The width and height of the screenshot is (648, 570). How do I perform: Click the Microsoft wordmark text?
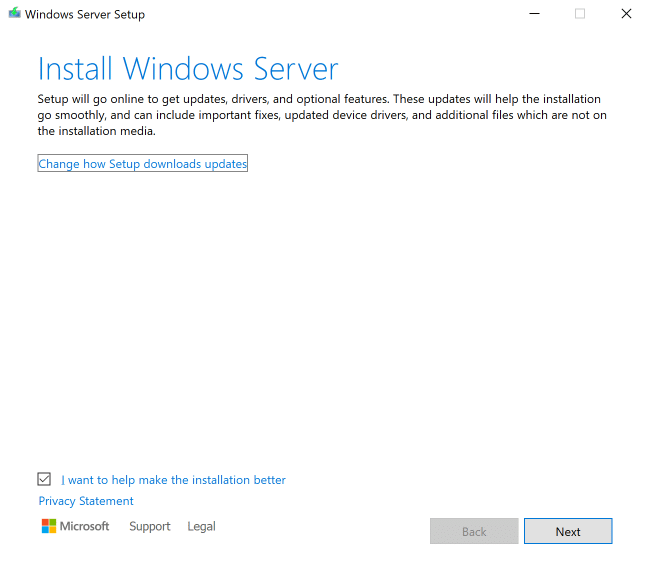[84, 526]
